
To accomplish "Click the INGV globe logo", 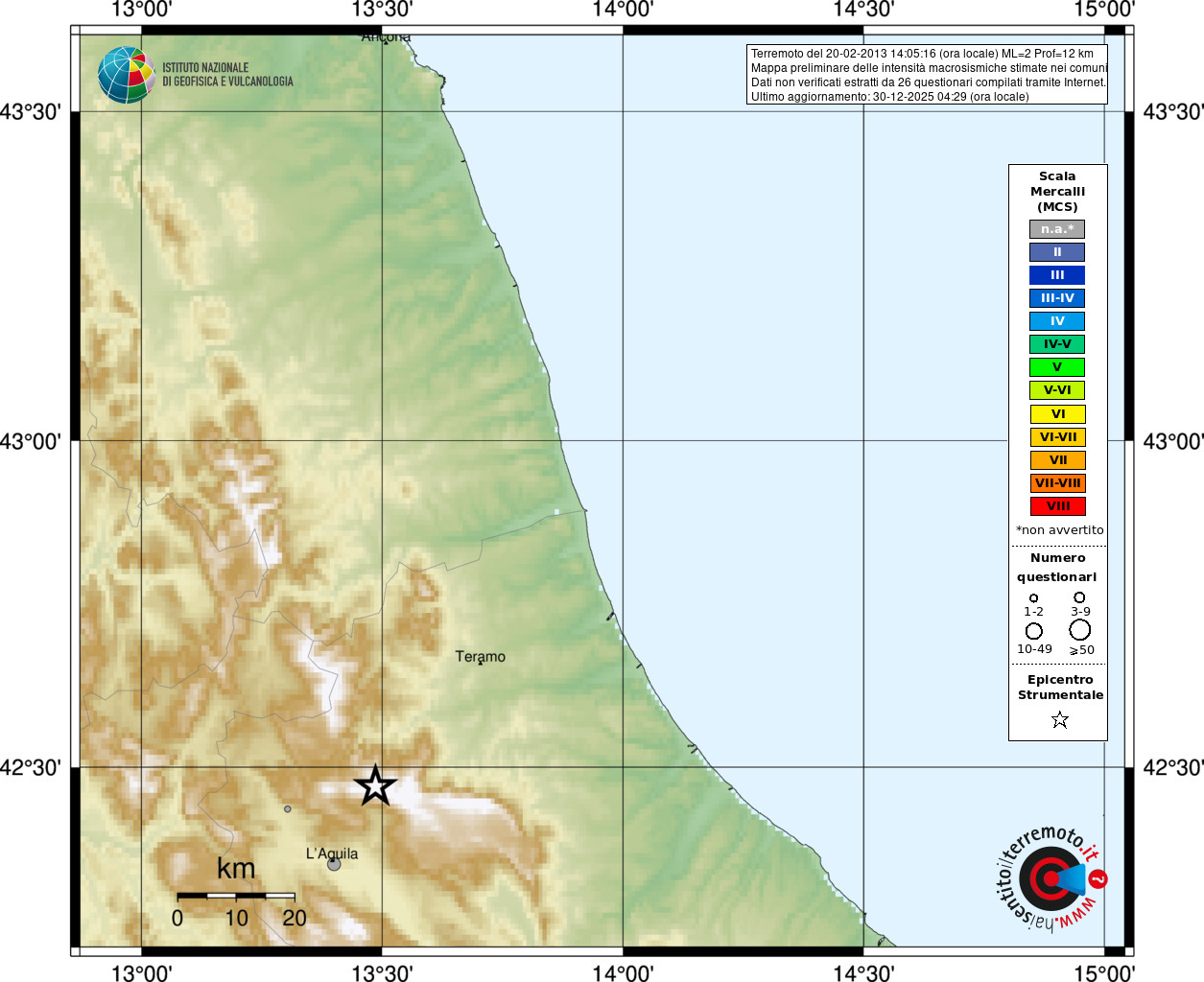I will 126,75.
